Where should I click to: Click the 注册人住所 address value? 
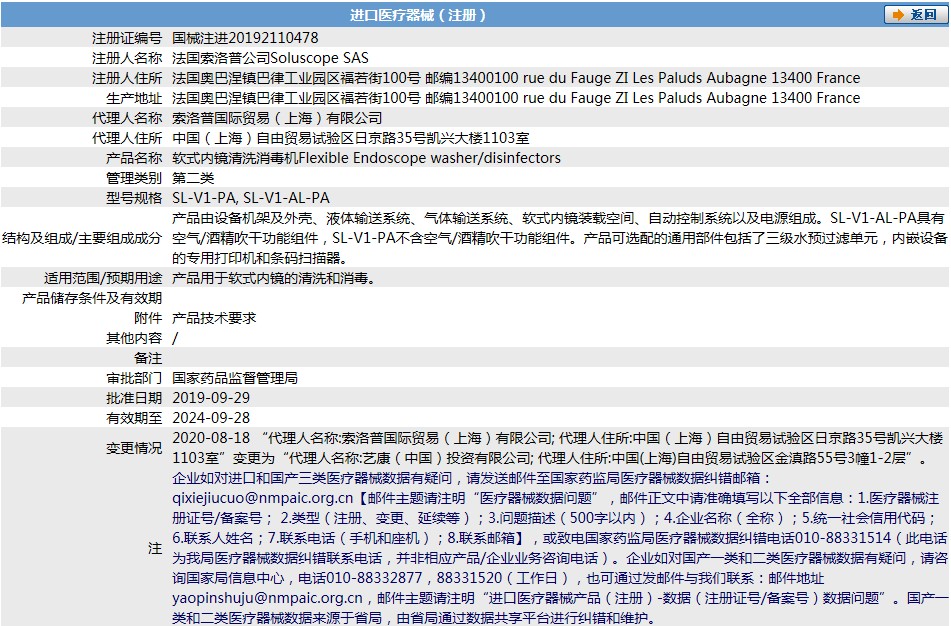pyautogui.click(x=516, y=78)
